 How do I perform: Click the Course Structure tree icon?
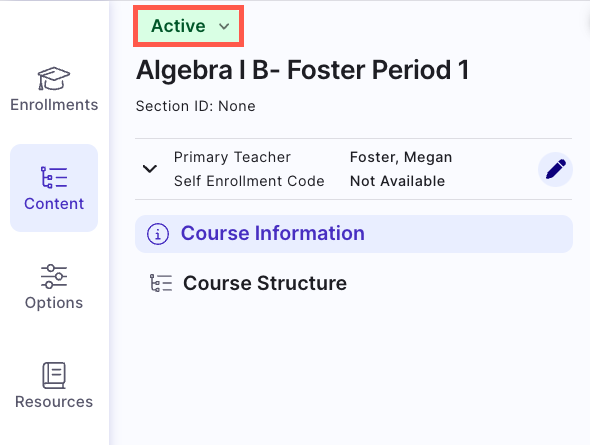(x=161, y=283)
